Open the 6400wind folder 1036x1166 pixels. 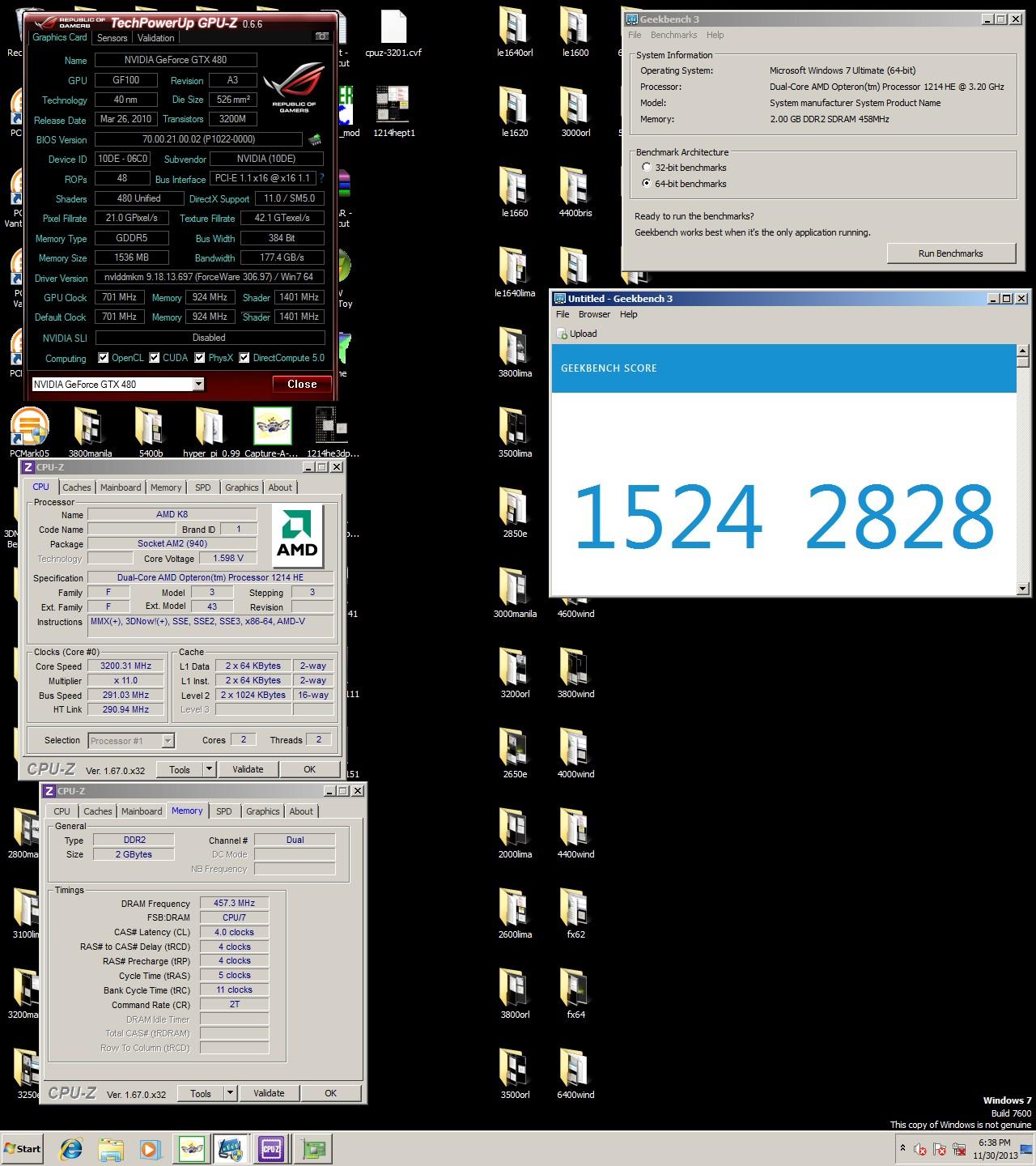pyautogui.click(x=575, y=1075)
